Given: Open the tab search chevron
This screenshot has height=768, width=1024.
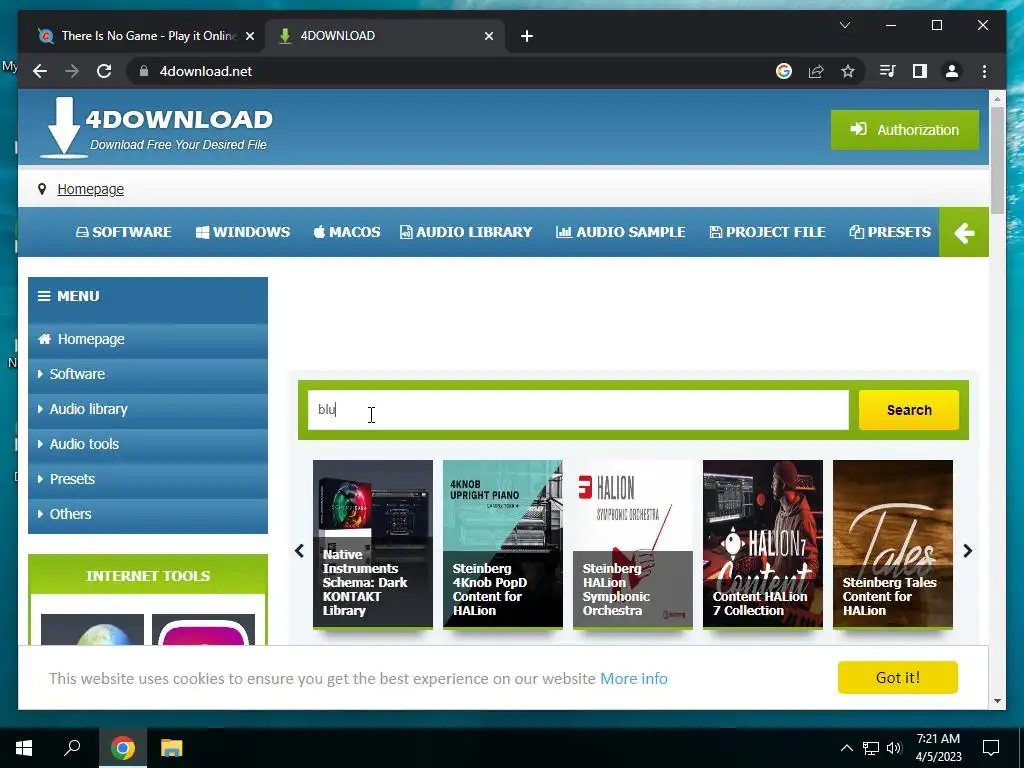Looking at the screenshot, I should [844, 25].
